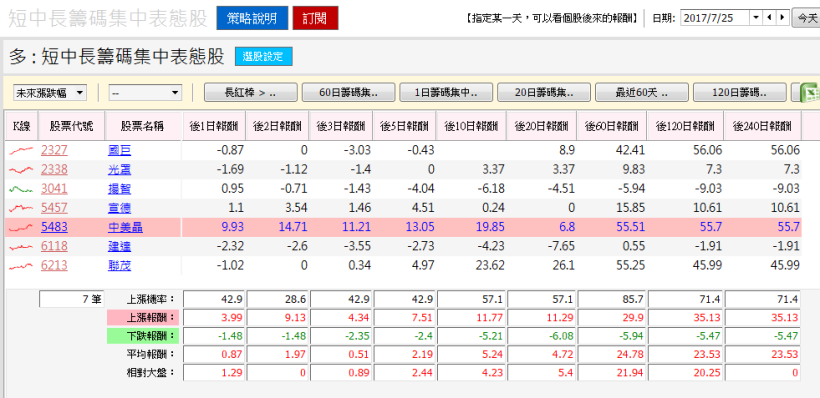Open K-line chart icon for 6213

(x=21, y=266)
